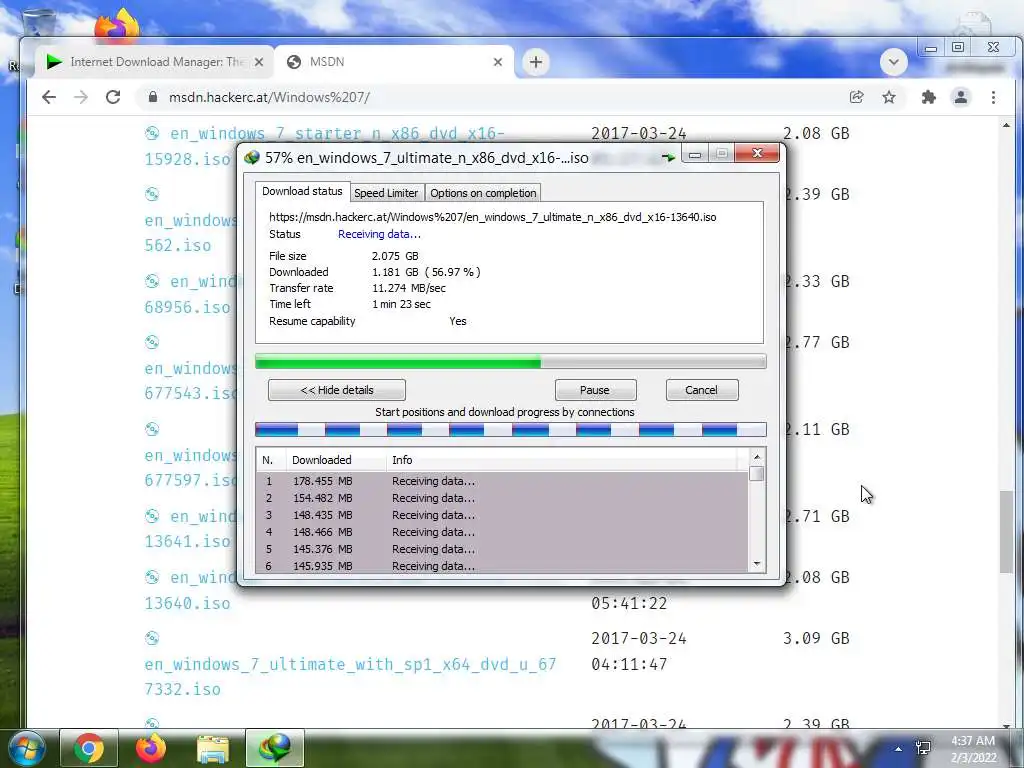Screen dimensions: 1024x768
Task: Click the lock icon in address bar
Action: [153, 97]
